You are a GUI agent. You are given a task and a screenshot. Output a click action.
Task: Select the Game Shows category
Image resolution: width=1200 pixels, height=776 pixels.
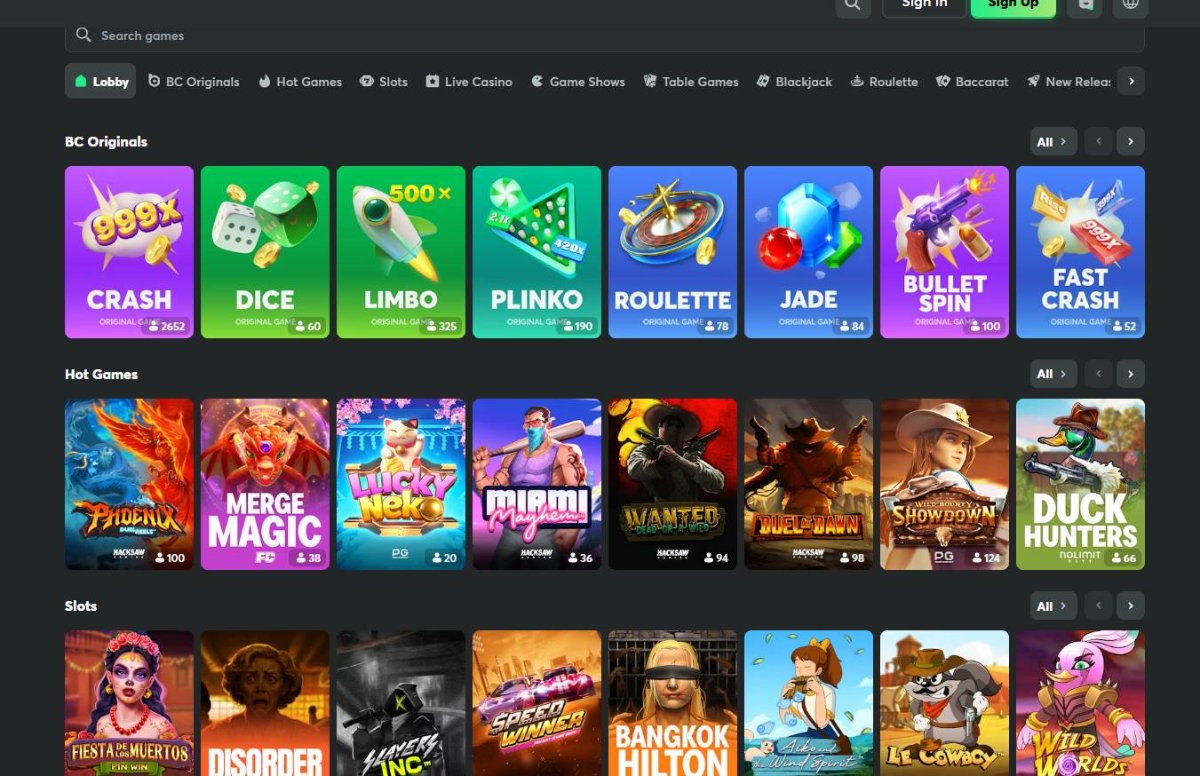click(x=577, y=81)
